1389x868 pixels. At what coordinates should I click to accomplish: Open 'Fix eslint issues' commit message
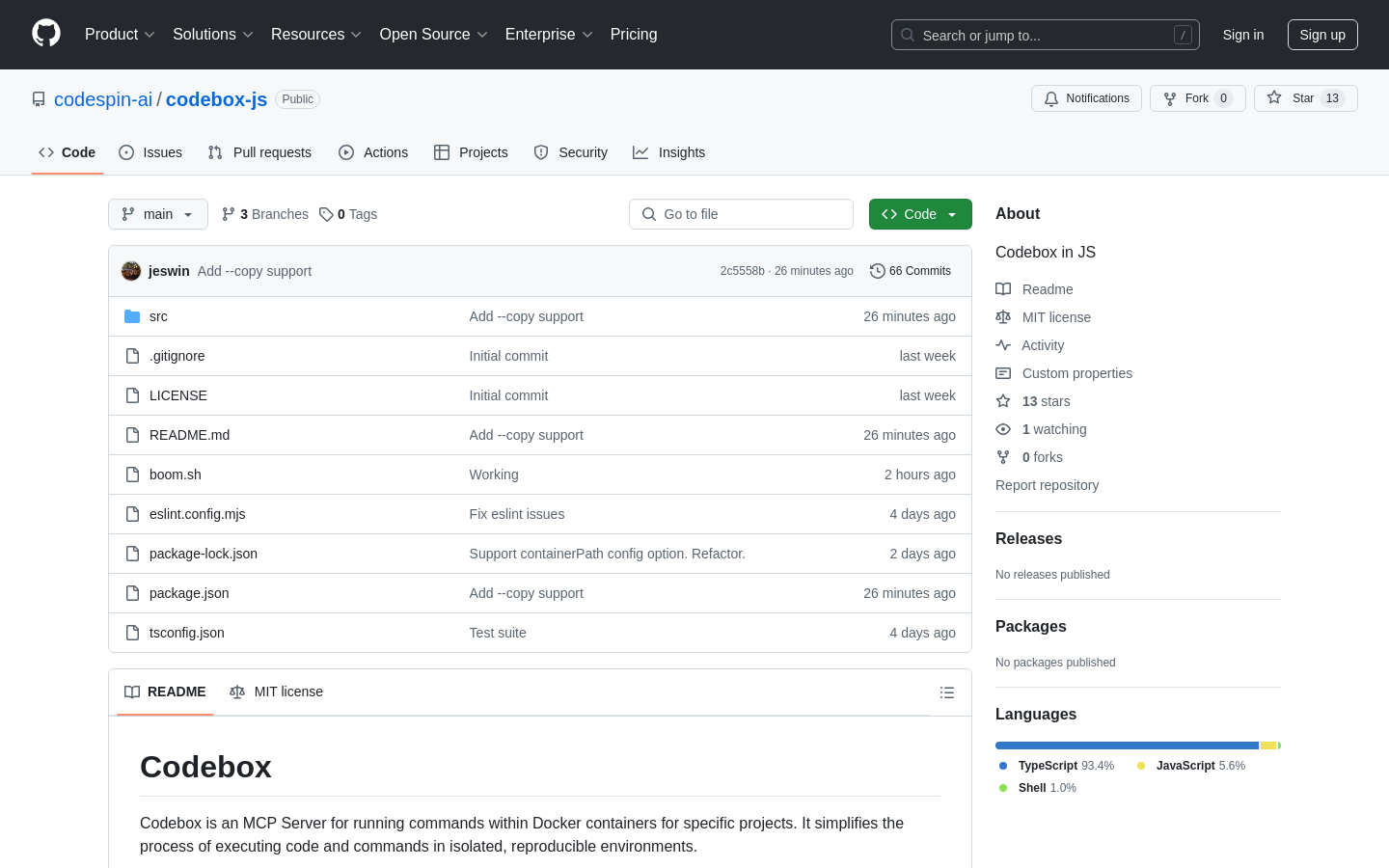517,514
